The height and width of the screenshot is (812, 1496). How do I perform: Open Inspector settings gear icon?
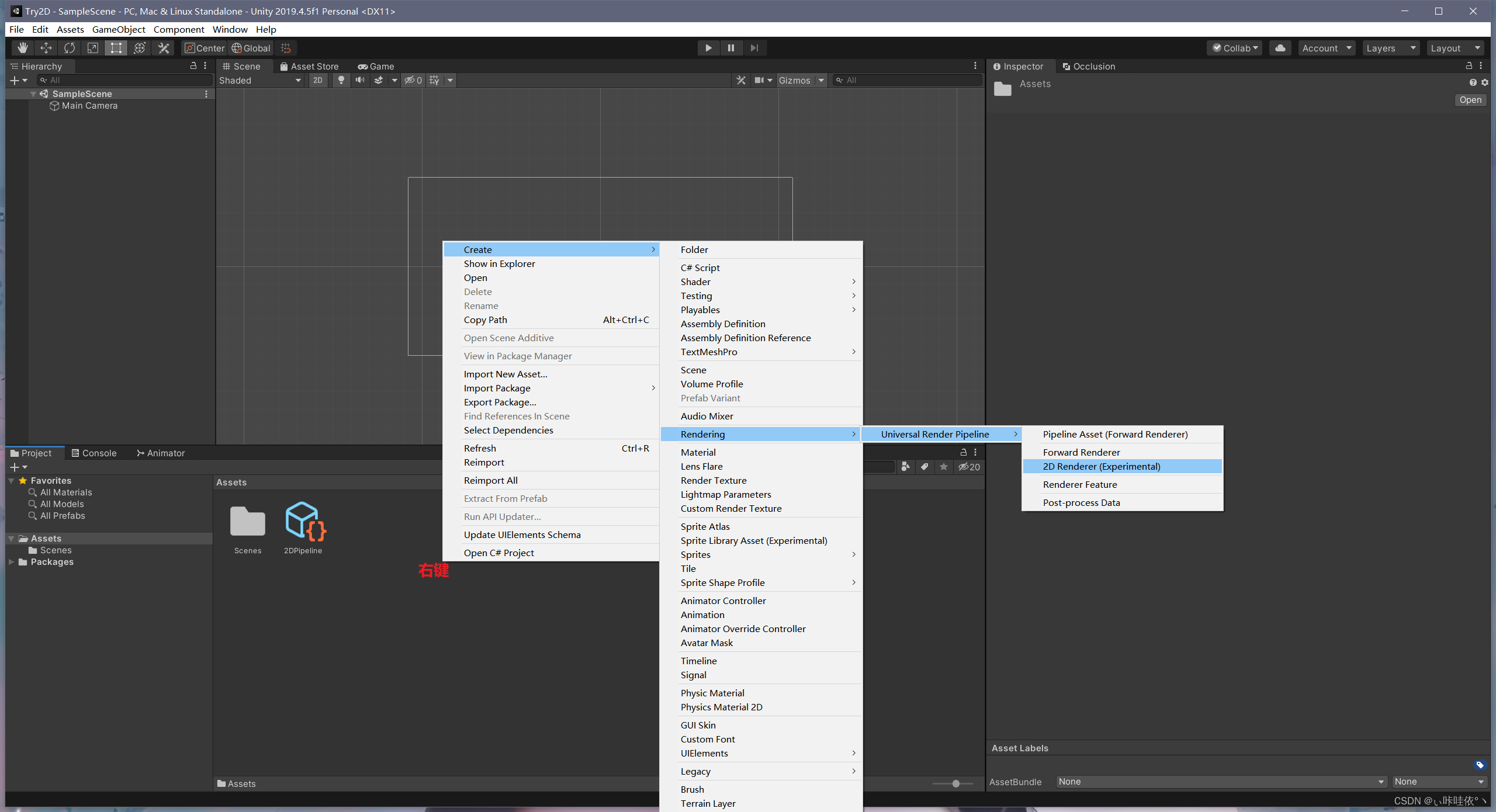(x=1485, y=83)
